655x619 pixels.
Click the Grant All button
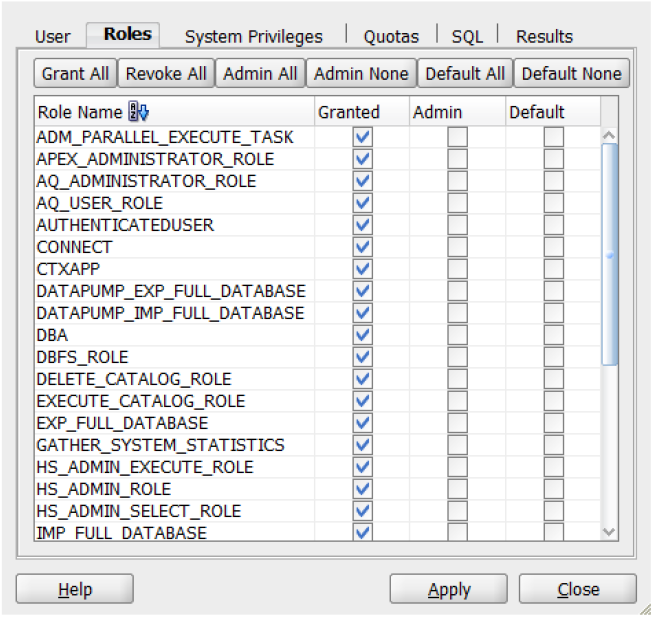click(75, 74)
